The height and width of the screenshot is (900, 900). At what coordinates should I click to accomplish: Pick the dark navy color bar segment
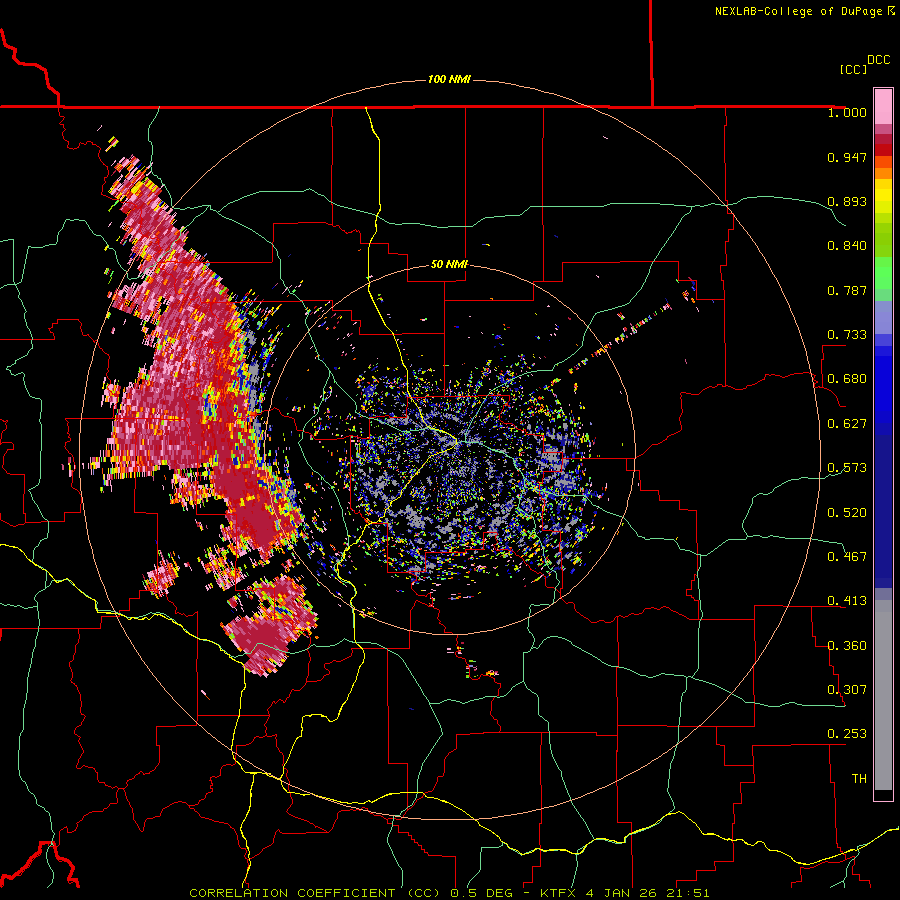pos(883,511)
